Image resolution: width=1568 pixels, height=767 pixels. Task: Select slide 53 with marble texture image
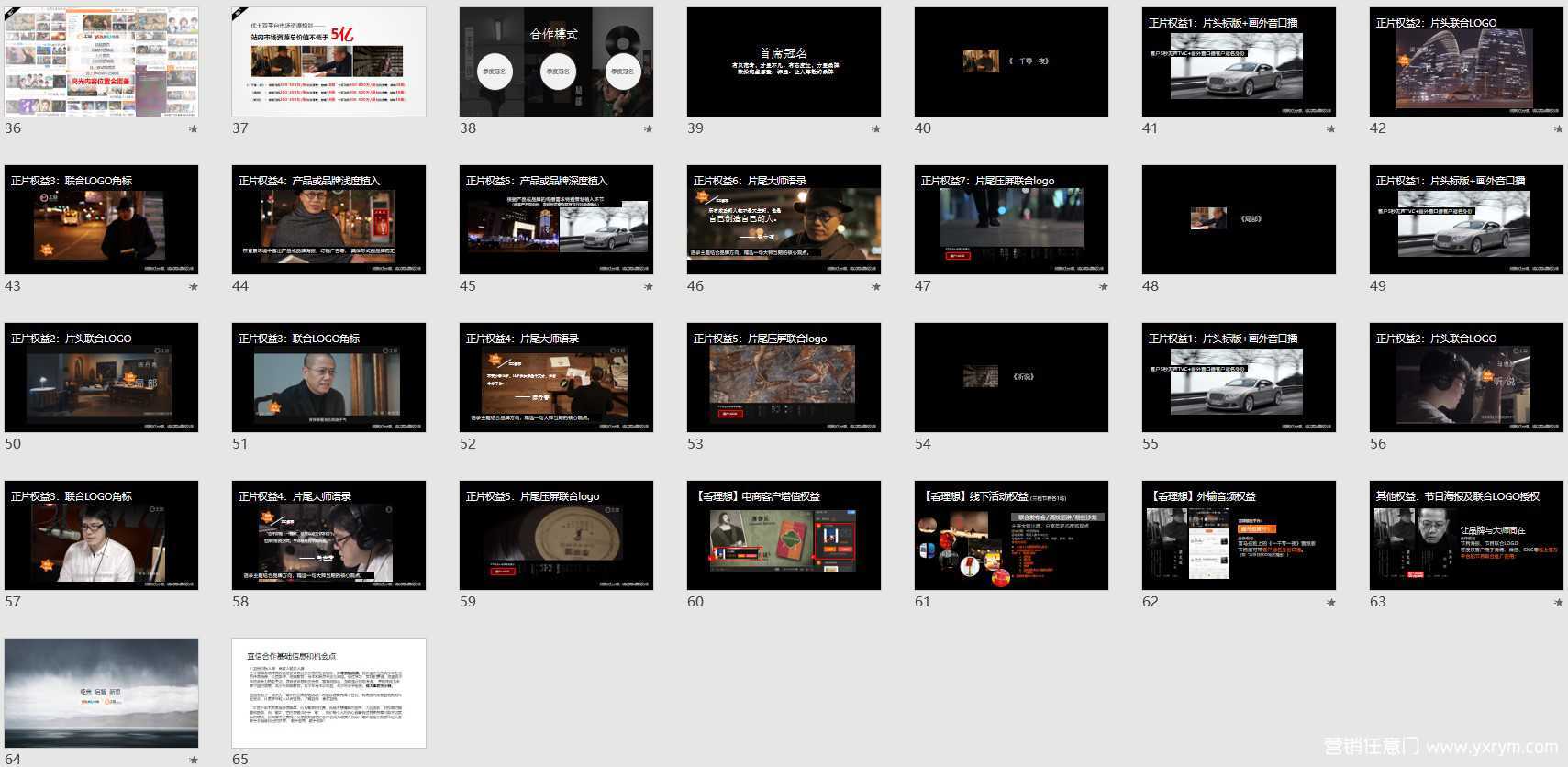click(x=784, y=377)
